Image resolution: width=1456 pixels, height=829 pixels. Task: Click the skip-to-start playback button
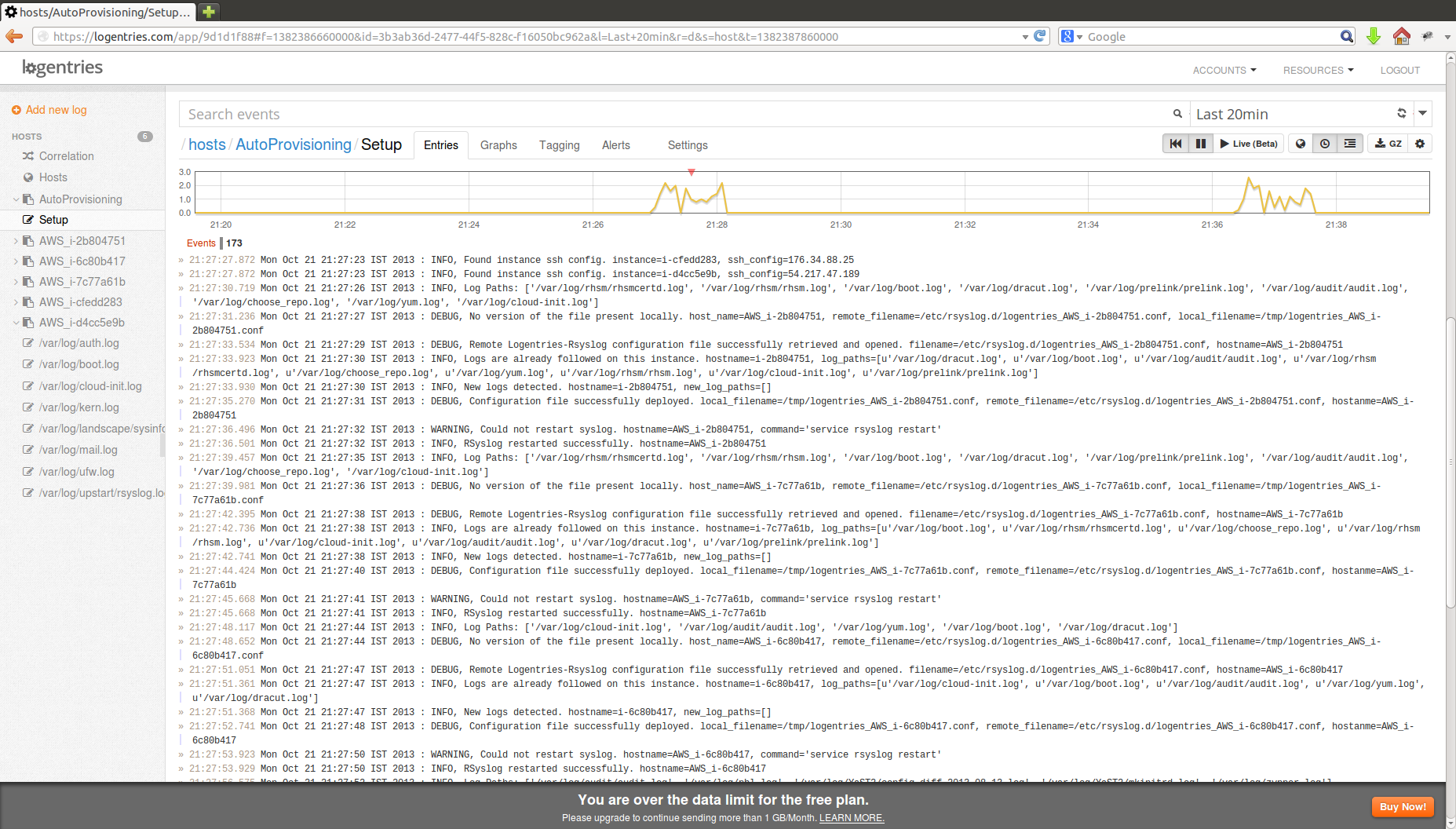(x=1175, y=144)
